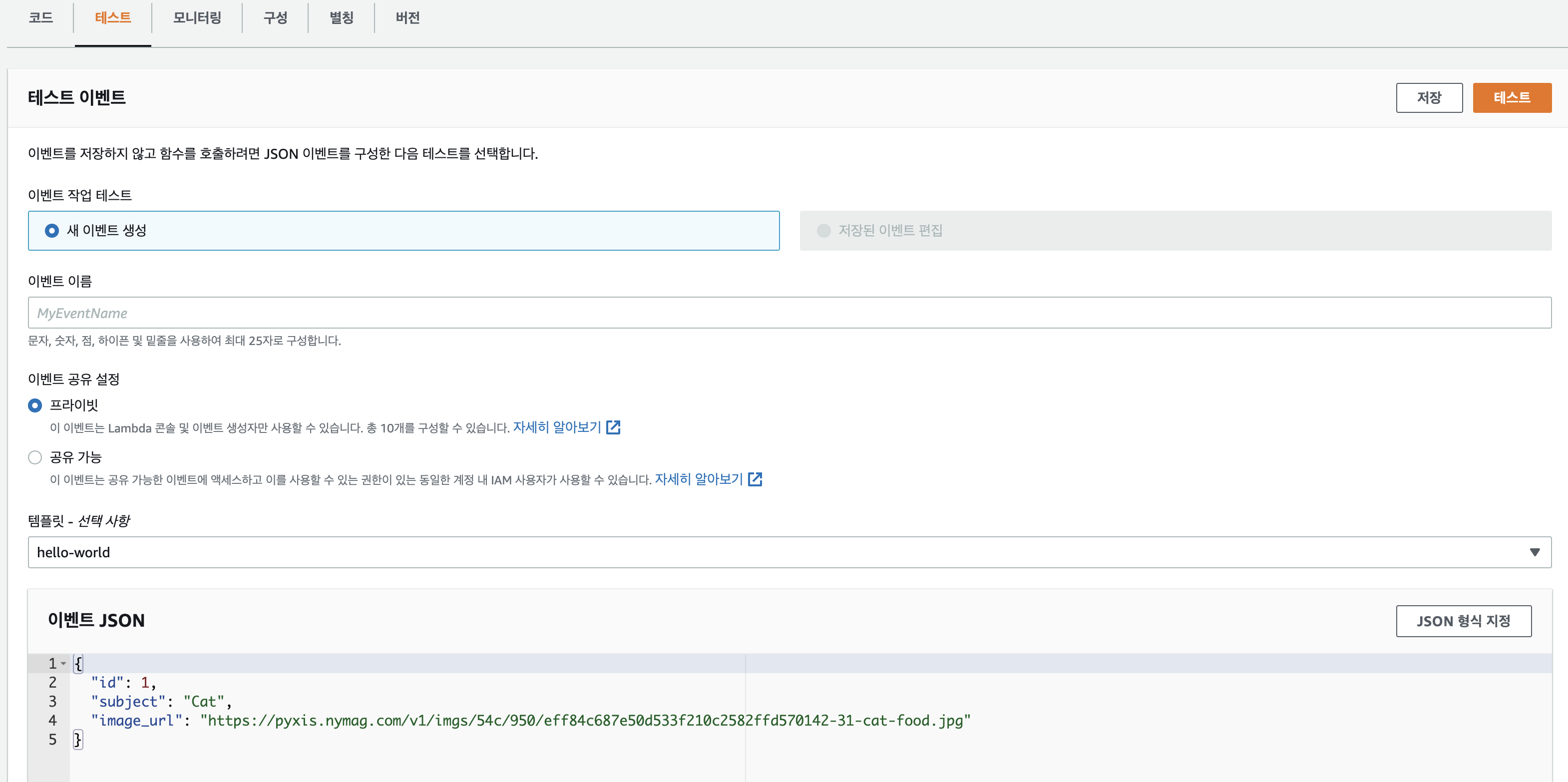This screenshot has height=782, width=1568.
Task: Switch to the 버전 tab
Action: coord(408,17)
